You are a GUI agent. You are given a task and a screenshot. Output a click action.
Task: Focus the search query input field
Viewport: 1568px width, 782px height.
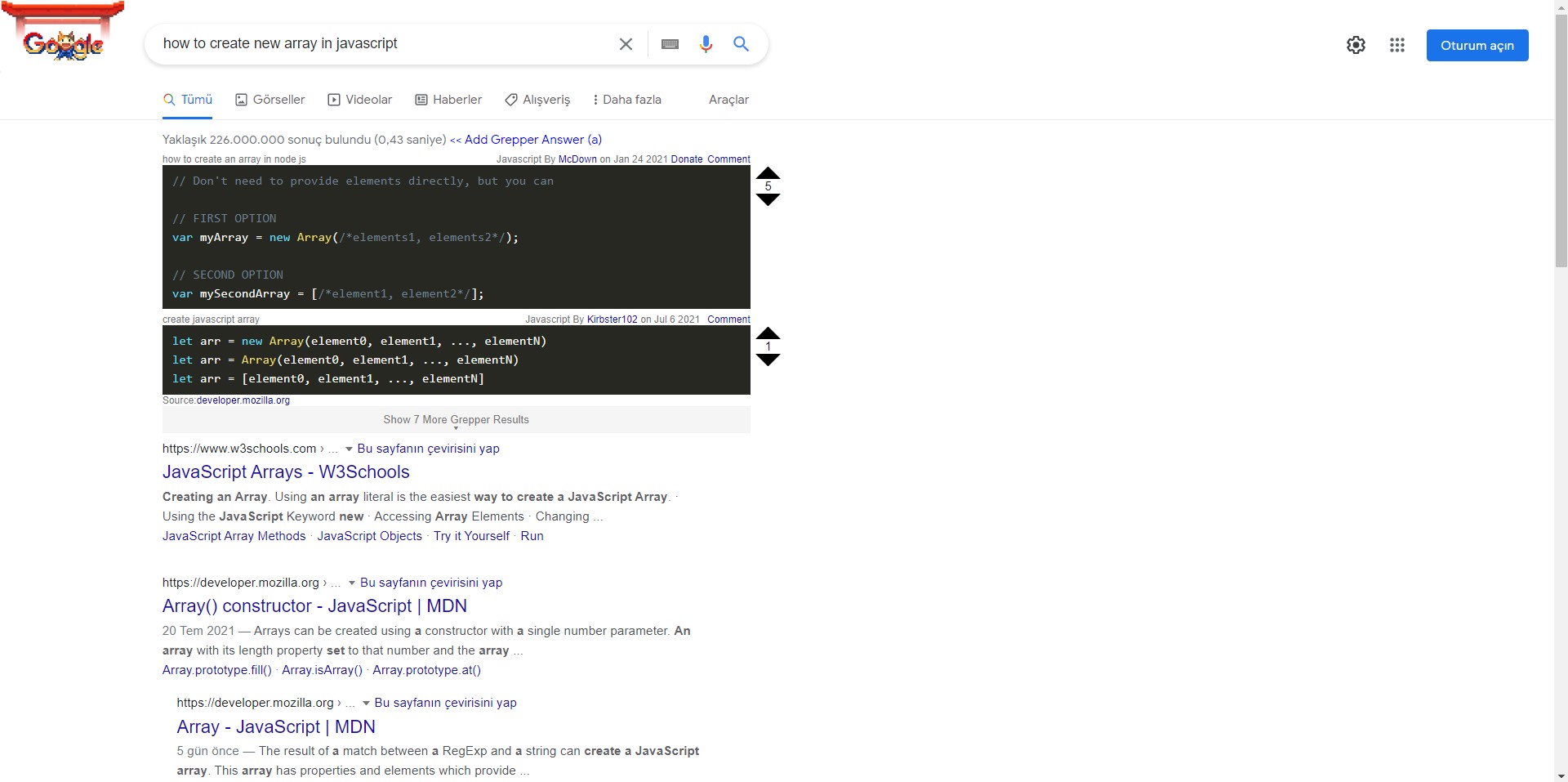click(x=376, y=44)
